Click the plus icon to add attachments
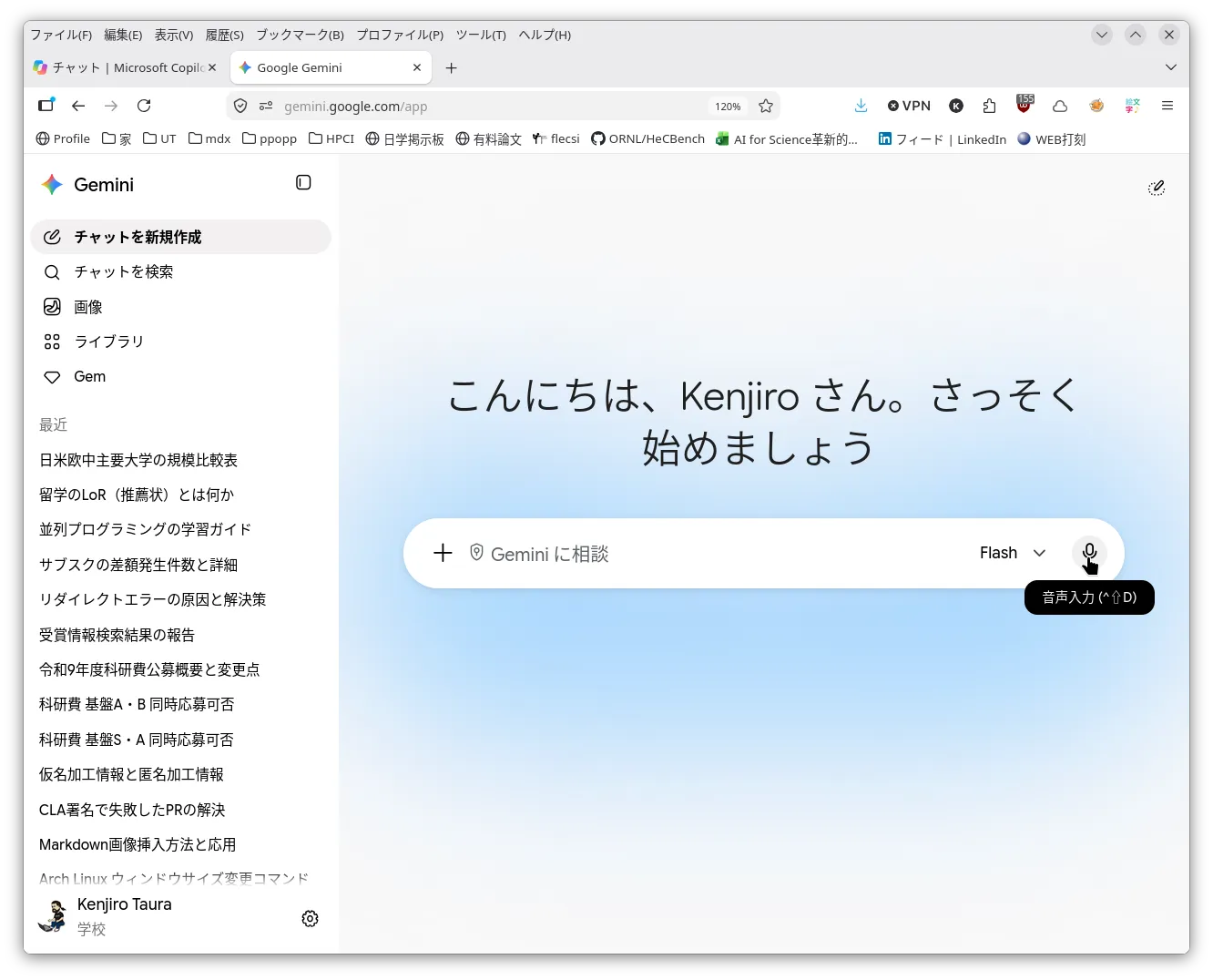Screen dimensions: 1213x980 (443, 553)
